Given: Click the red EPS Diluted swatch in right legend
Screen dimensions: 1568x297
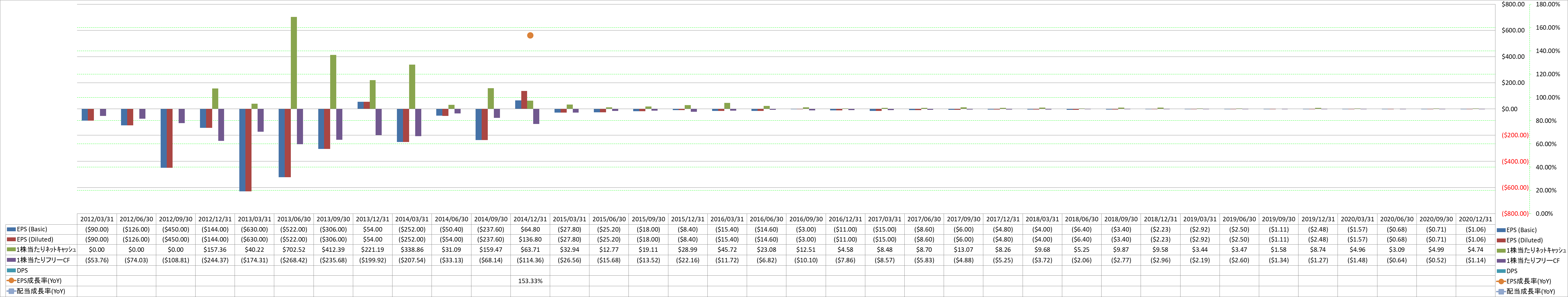Looking at the screenshot, I should [1501, 240].
